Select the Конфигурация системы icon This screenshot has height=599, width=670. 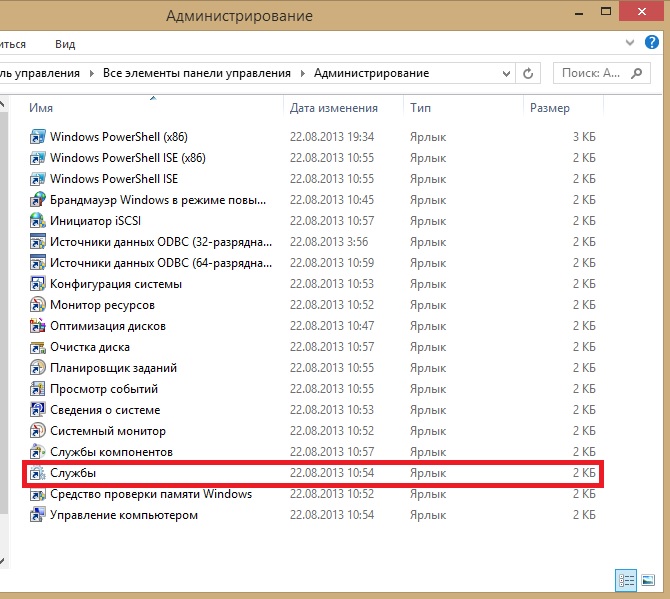click(38, 284)
